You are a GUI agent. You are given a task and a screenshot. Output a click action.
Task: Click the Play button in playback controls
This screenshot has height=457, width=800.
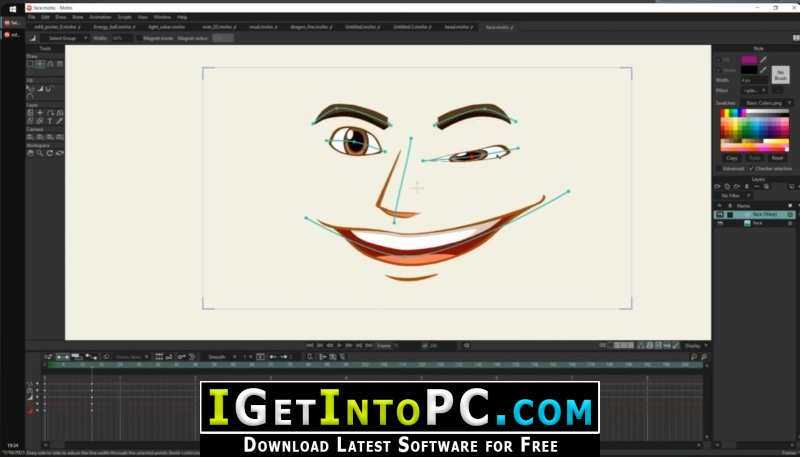click(x=340, y=345)
